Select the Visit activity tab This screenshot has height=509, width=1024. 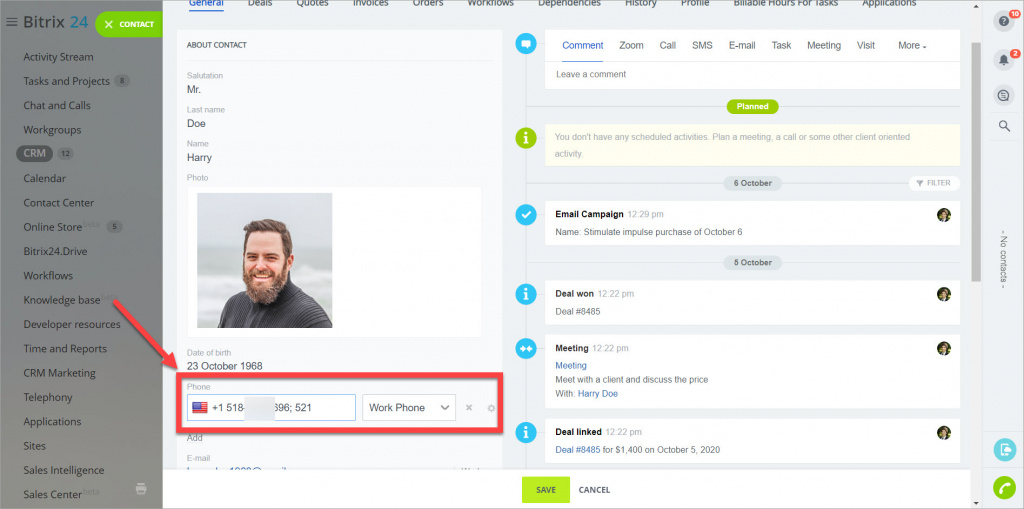tap(866, 45)
